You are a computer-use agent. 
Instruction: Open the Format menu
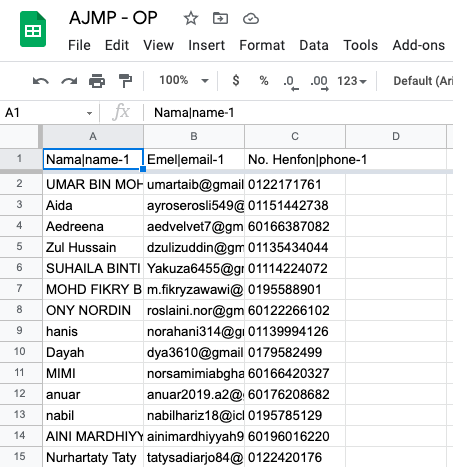tap(262, 45)
